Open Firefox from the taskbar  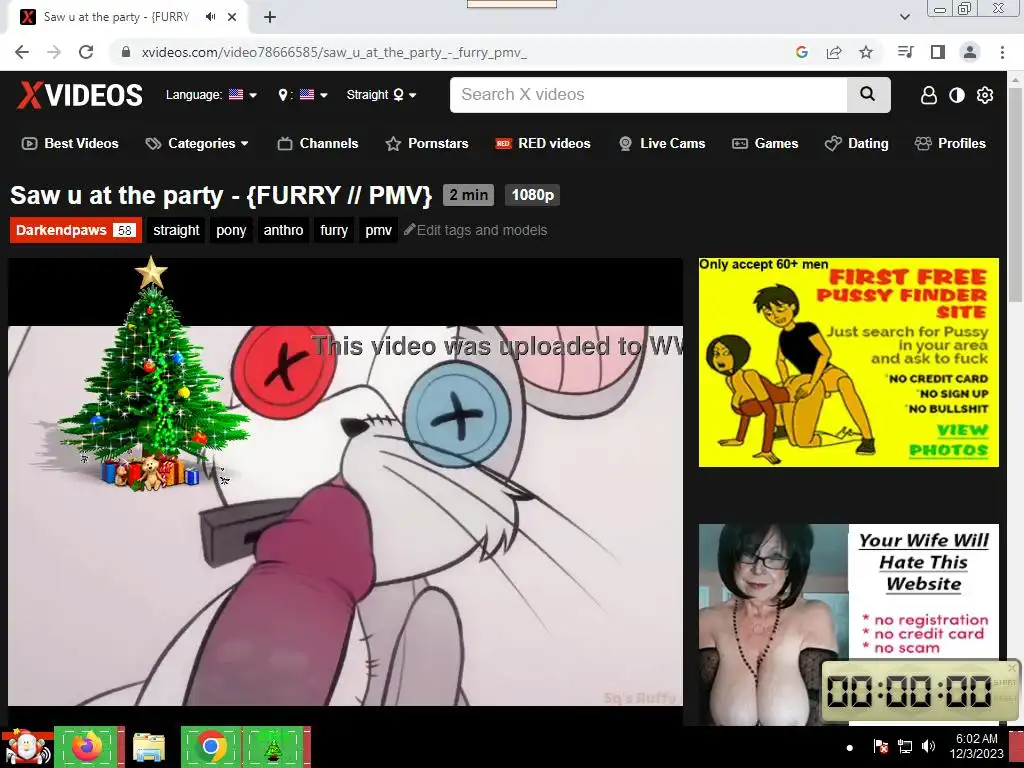point(88,747)
